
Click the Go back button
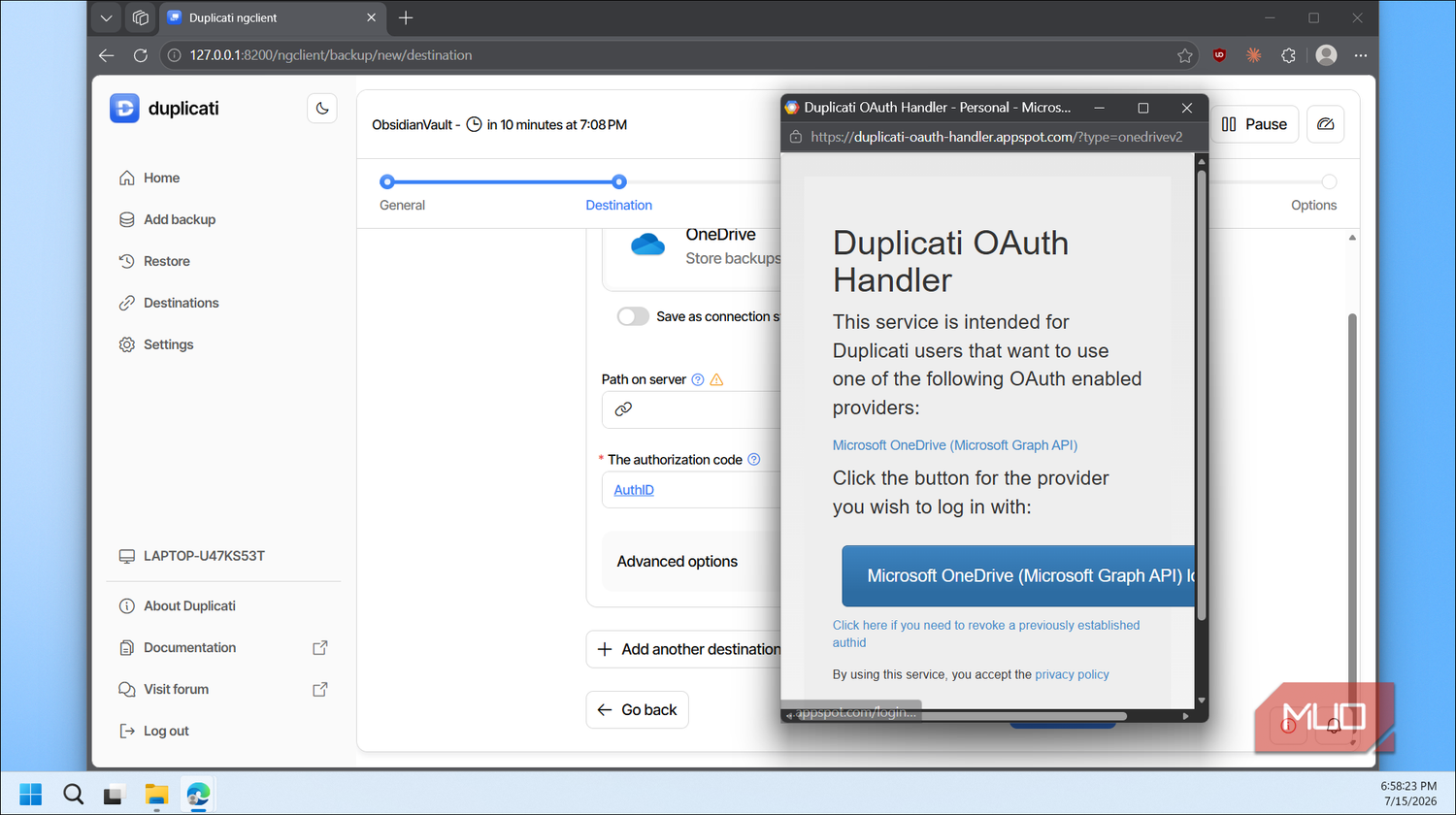(637, 710)
